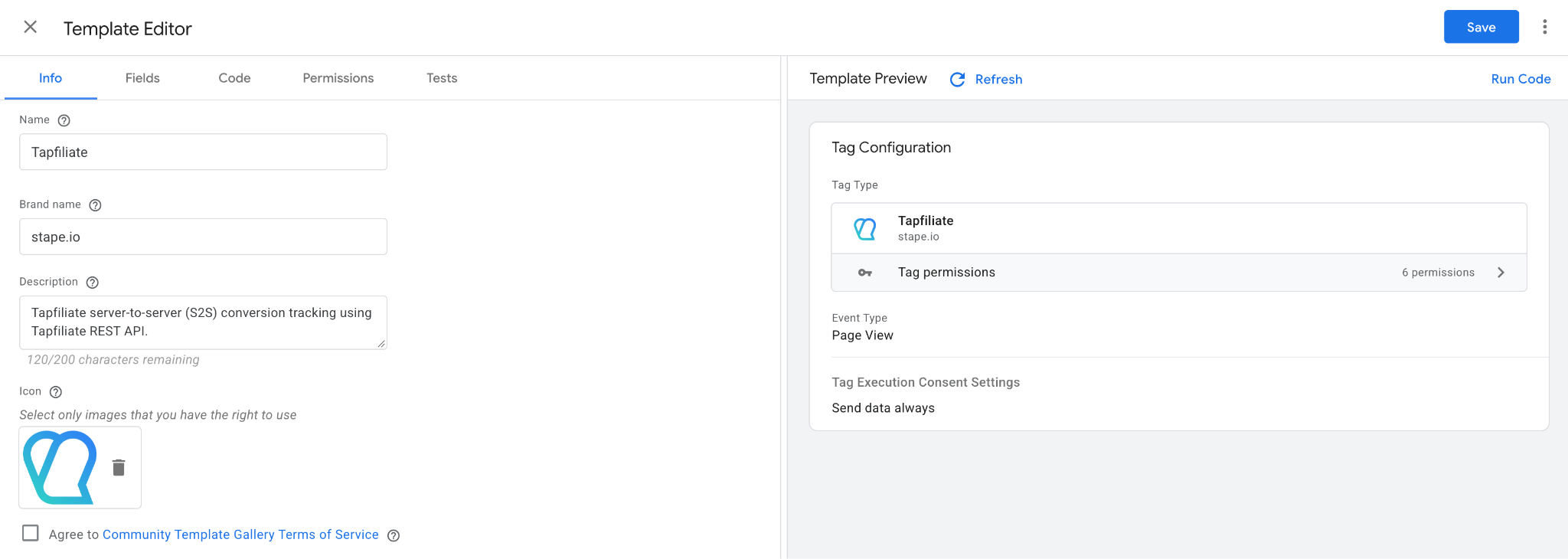Click the 'Tapfiliate' name in Tag Type box
This screenshot has height=559, width=1568.
point(926,221)
